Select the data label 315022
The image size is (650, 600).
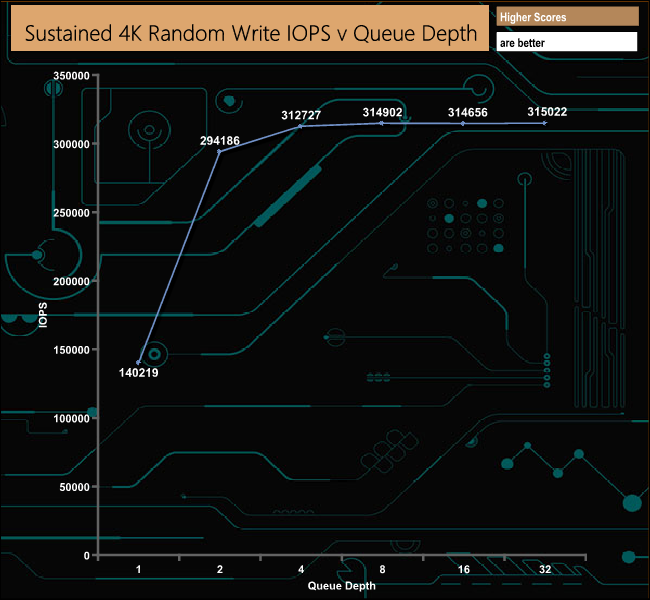547,112
